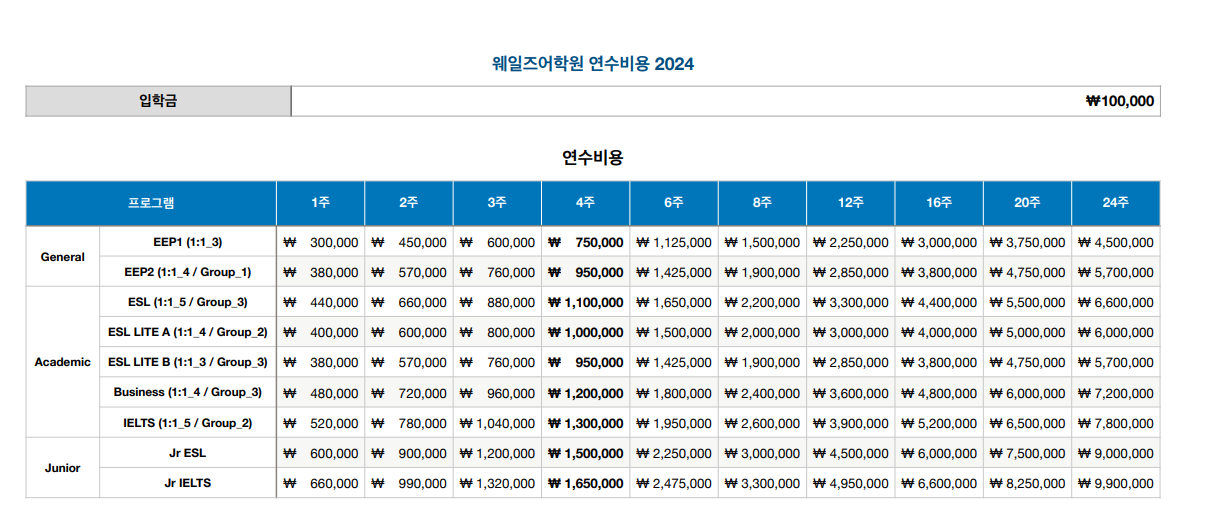Click the 연수비용 section heading
Screen dimensions: 1211x517
(593, 157)
